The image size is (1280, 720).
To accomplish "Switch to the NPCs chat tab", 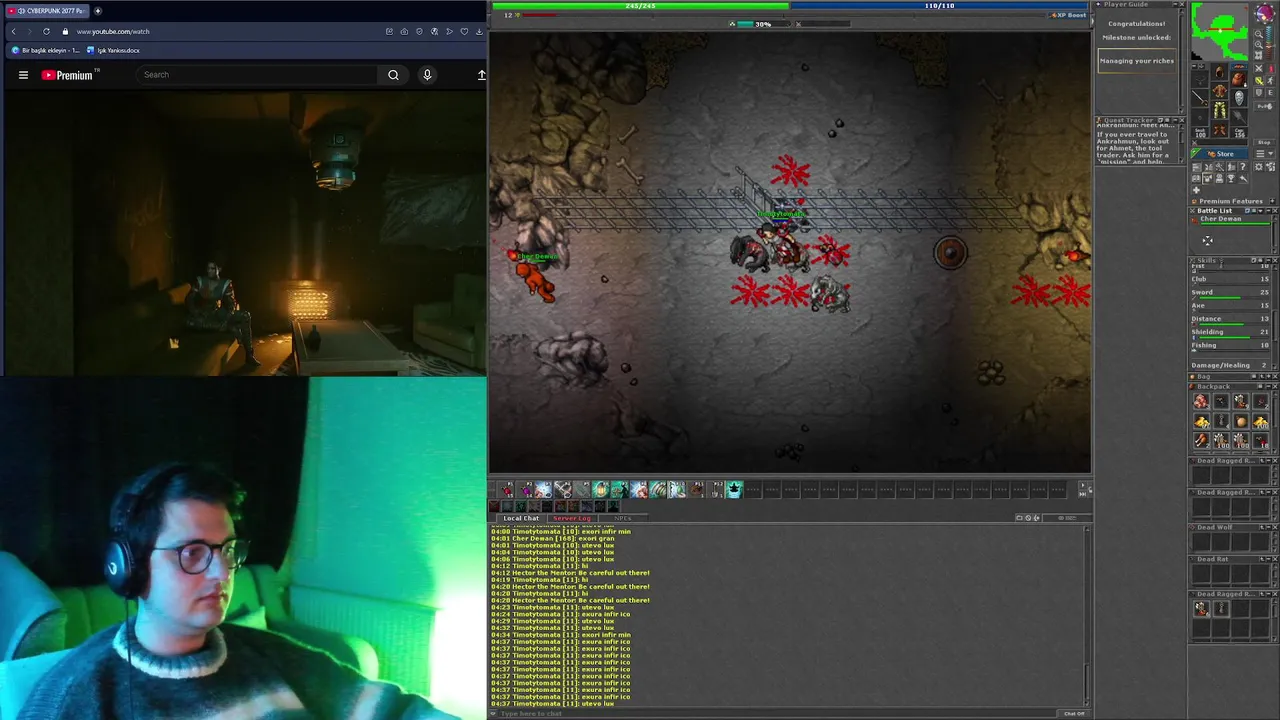I will tap(622, 518).
